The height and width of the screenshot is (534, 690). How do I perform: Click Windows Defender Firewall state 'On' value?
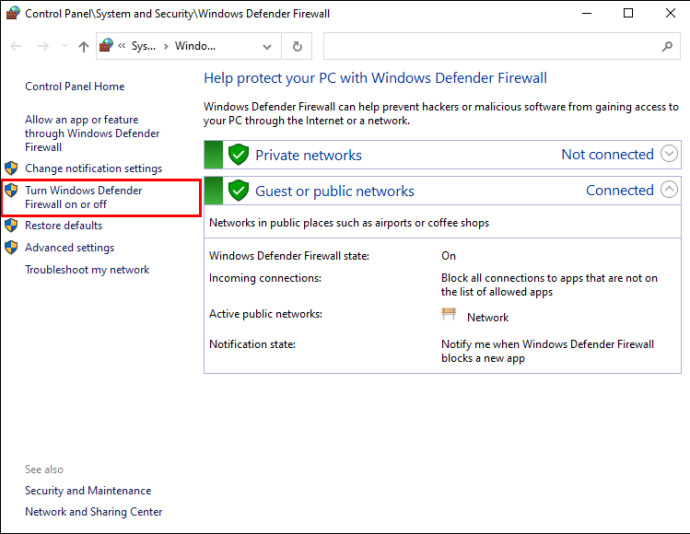(448, 256)
